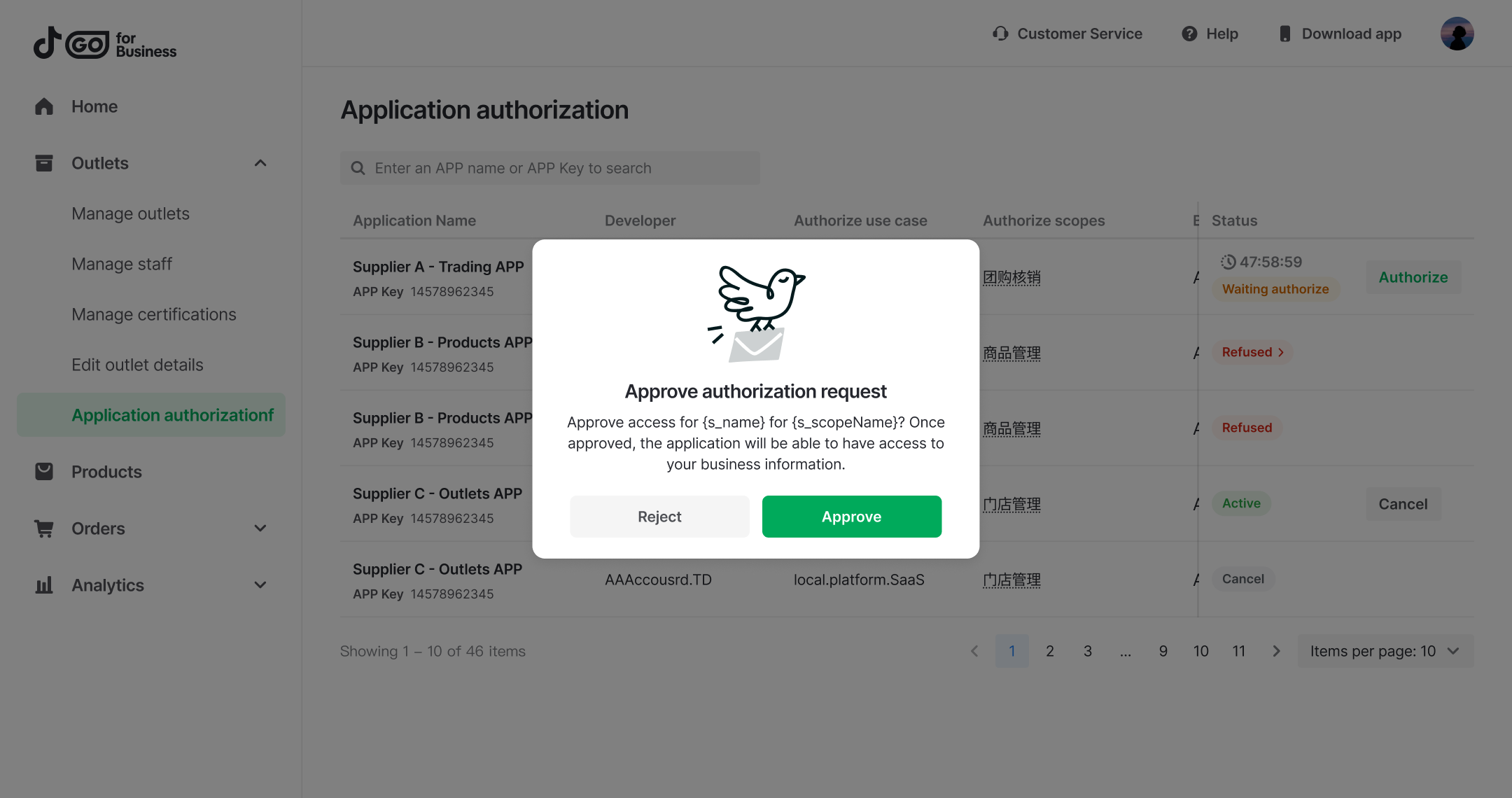Click the Products bag icon in sidebar
Viewport: 1512px width, 798px height.
[x=44, y=472]
